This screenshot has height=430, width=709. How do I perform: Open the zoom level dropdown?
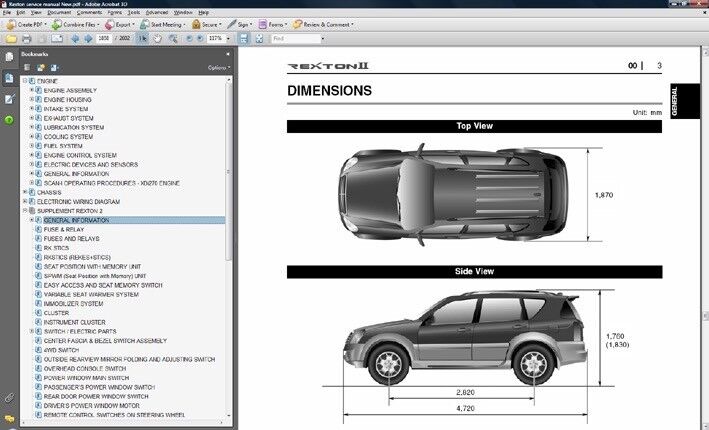pyautogui.click(x=226, y=38)
